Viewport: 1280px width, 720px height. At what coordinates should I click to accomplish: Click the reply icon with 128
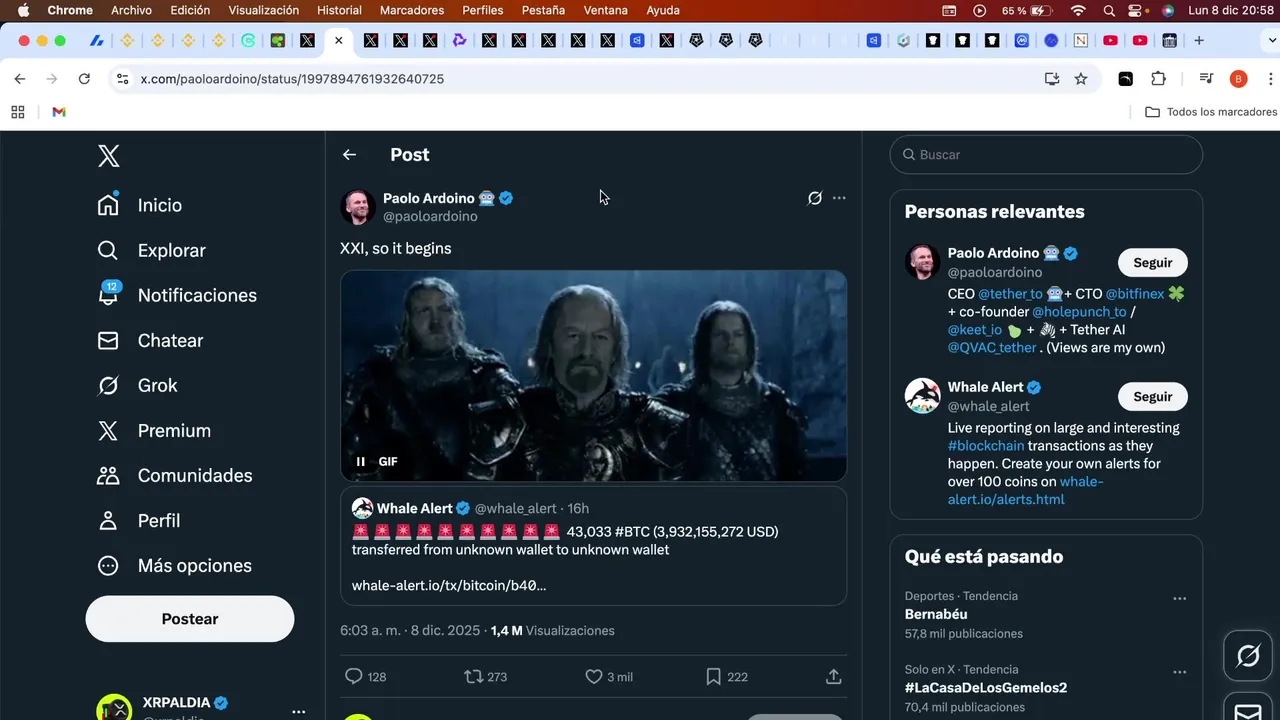(354, 677)
